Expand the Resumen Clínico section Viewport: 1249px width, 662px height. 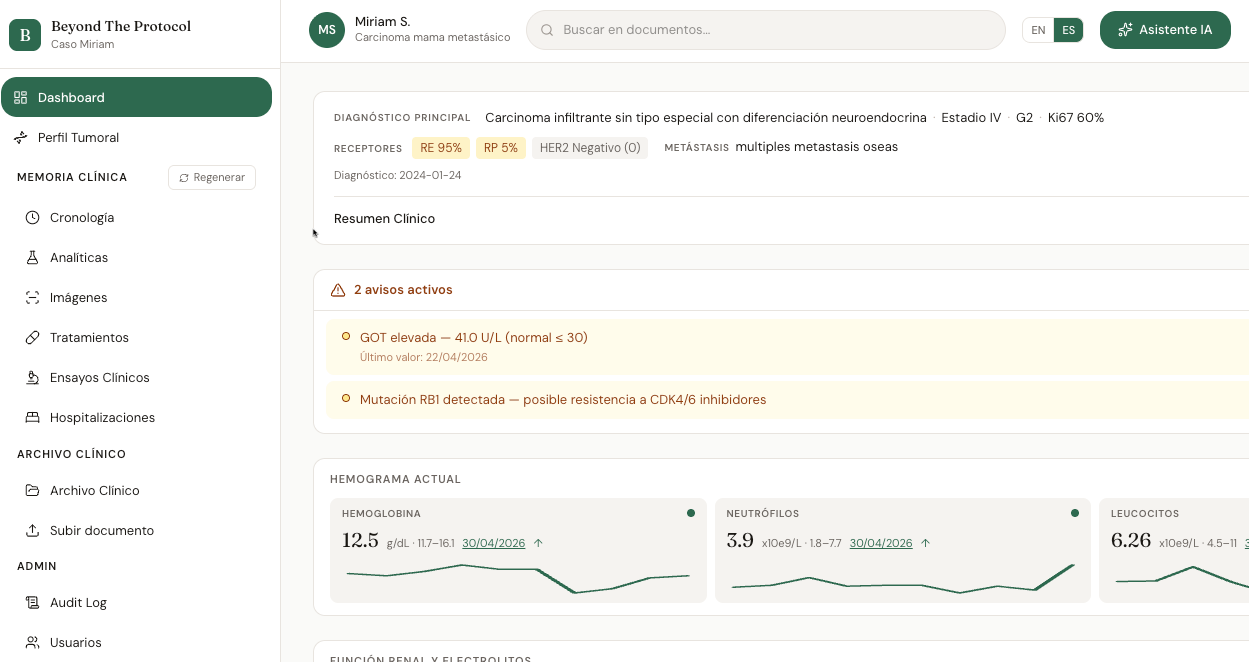click(384, 218)
